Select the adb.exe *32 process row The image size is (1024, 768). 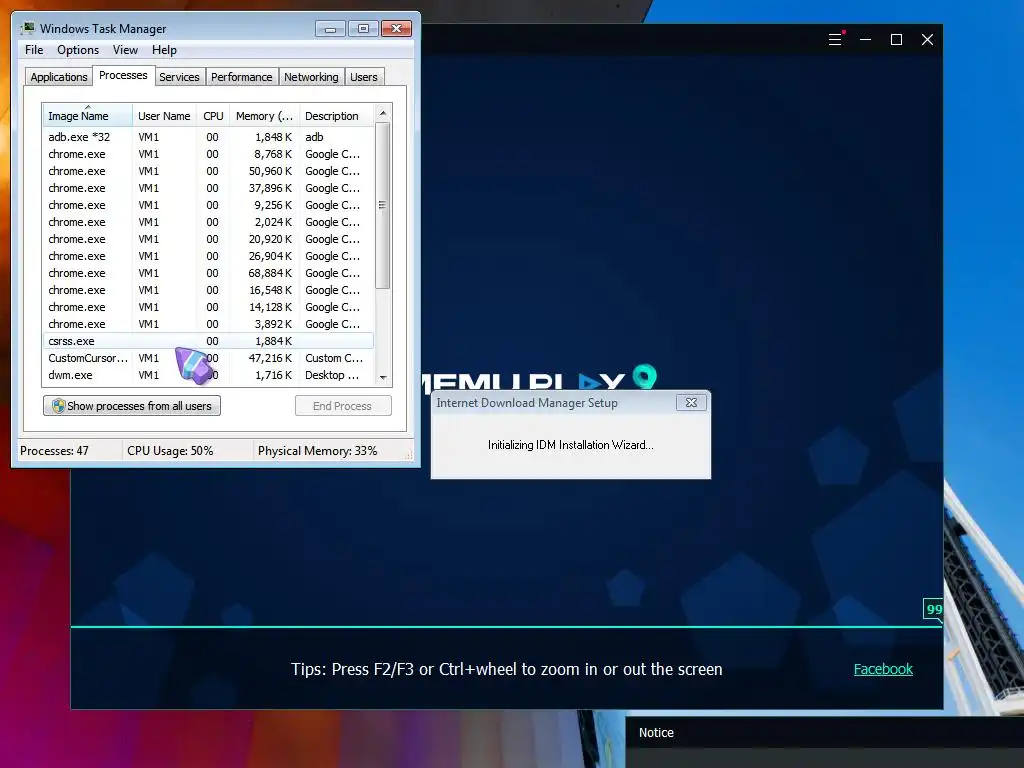(208, 137)
